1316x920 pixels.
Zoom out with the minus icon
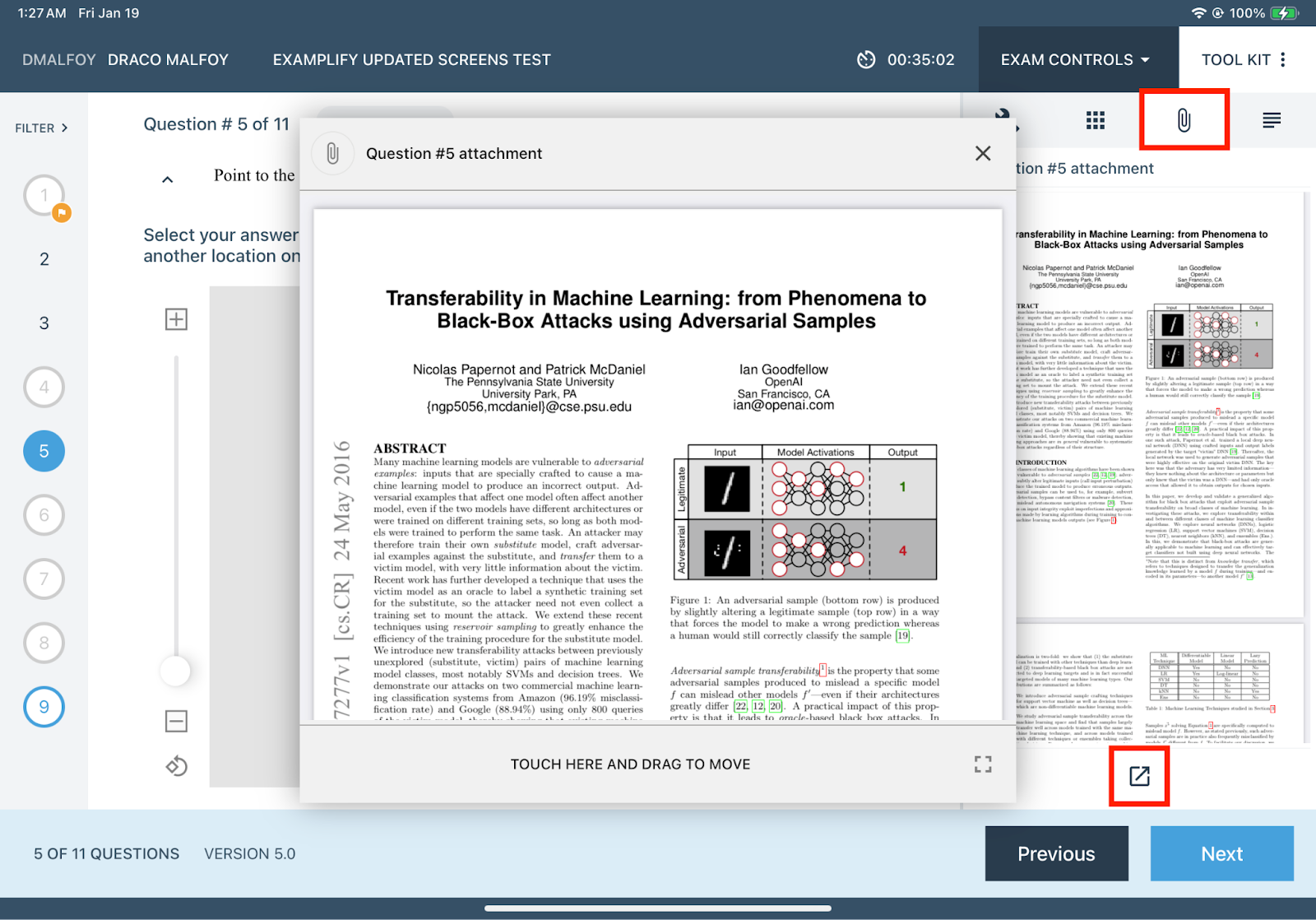(176, 722)
